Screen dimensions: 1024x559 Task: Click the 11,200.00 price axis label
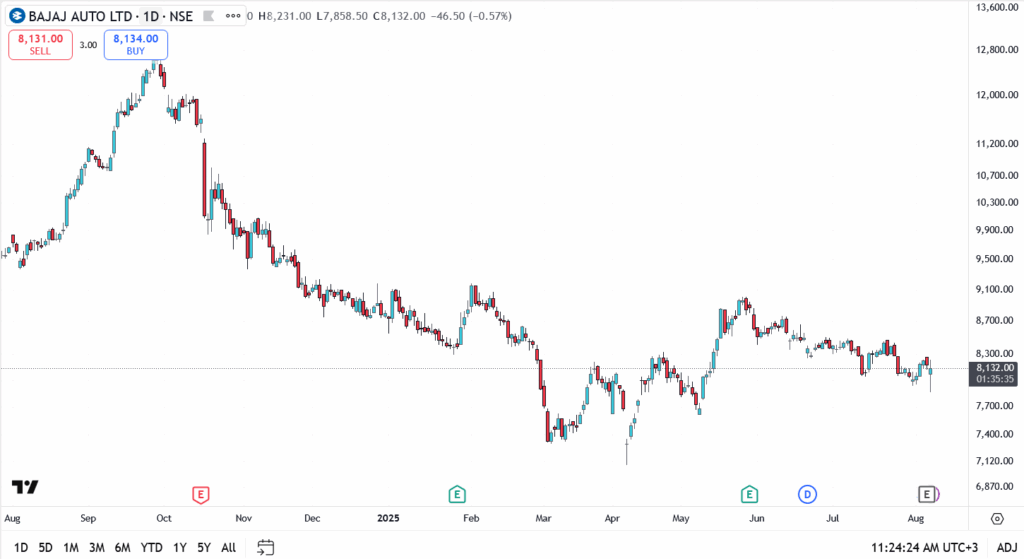(997, 144)
